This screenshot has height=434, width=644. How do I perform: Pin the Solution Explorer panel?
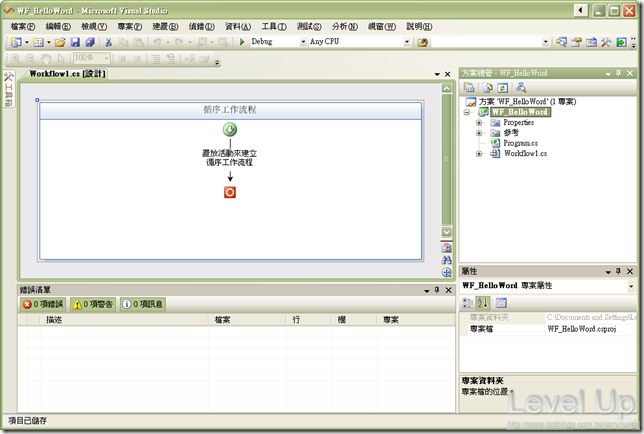619,73
